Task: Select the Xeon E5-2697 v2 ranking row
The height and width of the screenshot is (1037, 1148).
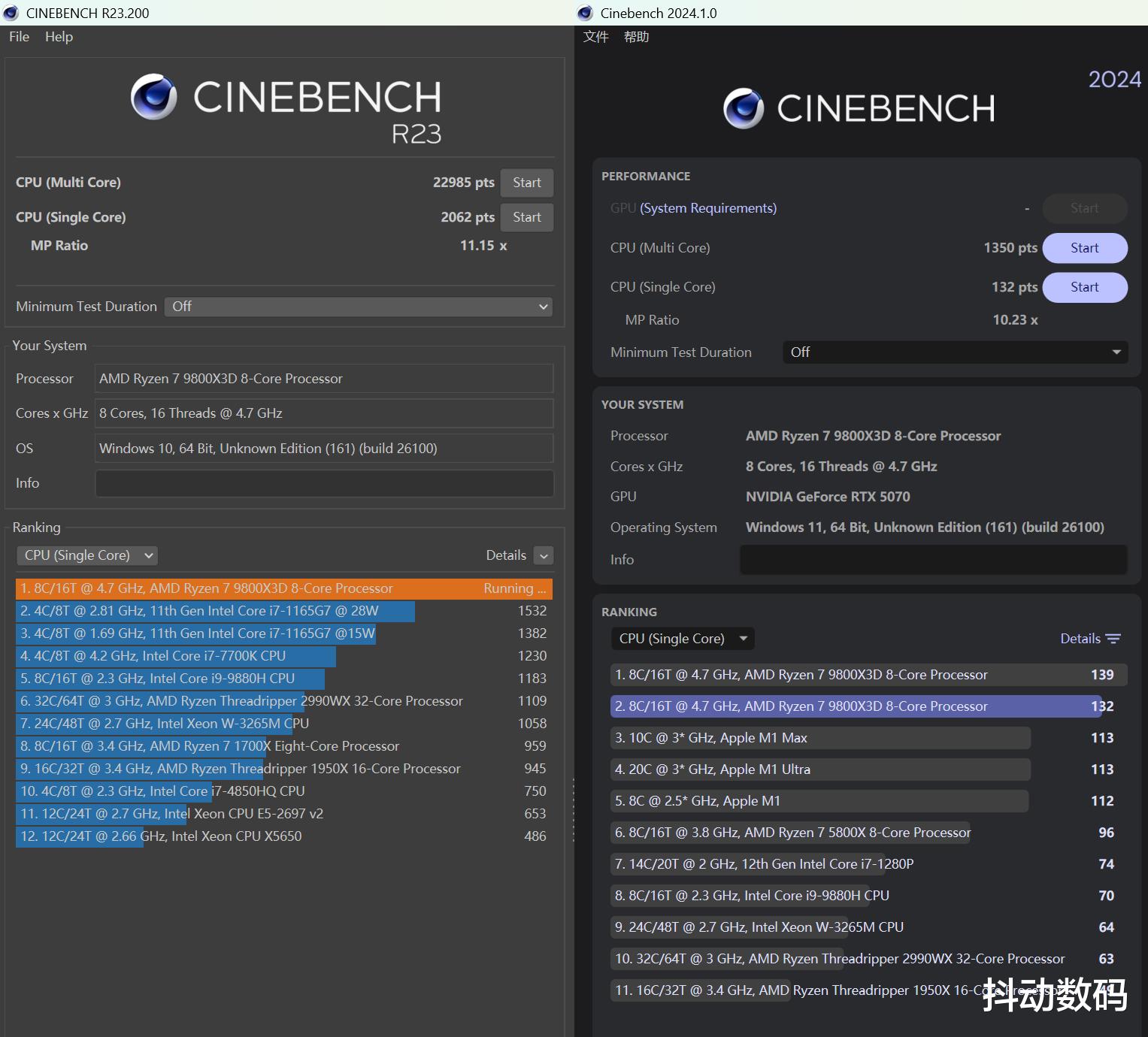Action: tap(283, 814)
